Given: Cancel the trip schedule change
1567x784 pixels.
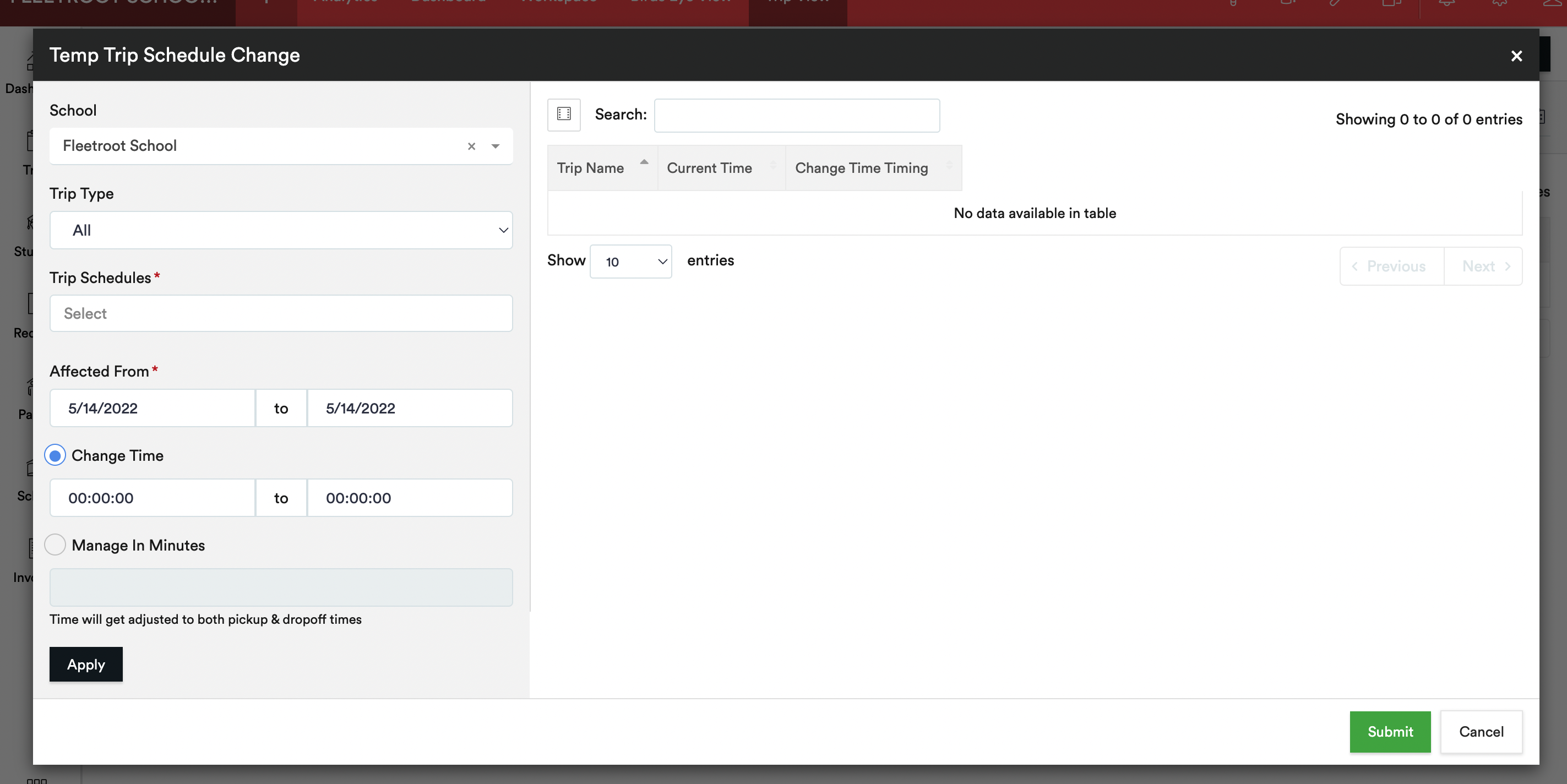Looking at the screenshot, I should pos(1481,732).
